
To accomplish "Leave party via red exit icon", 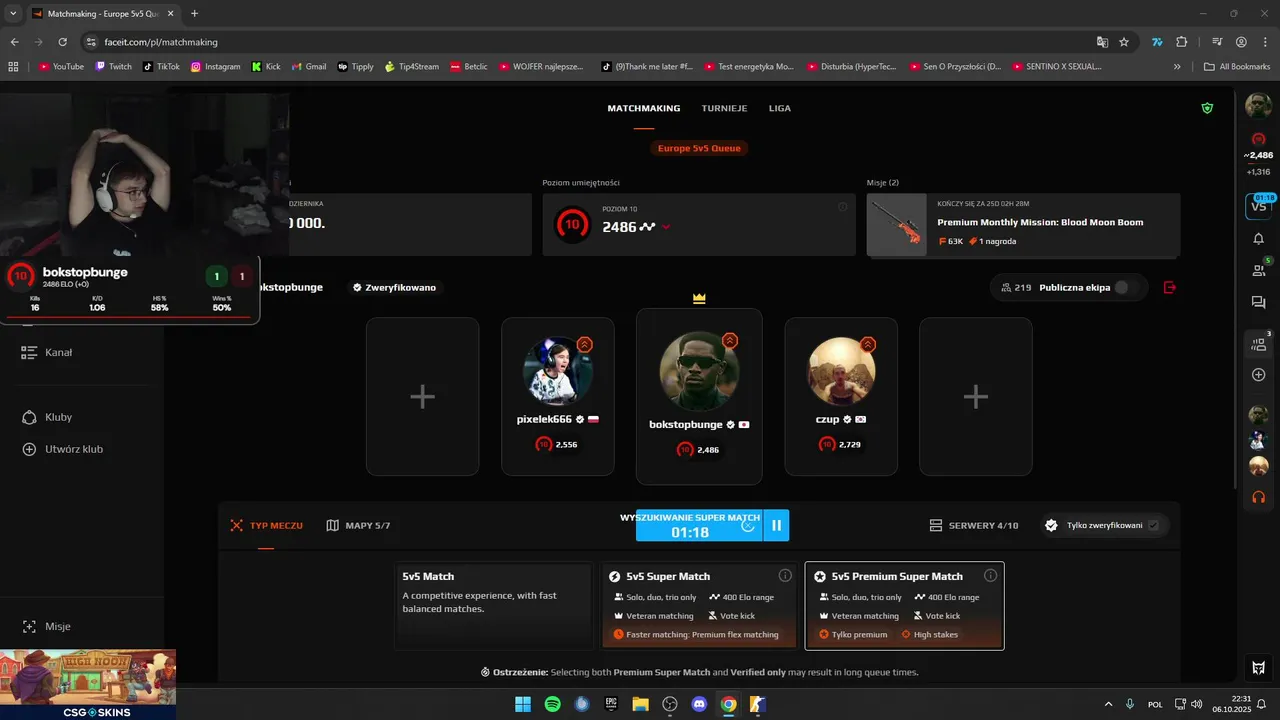I will (x=1170, y=287).
